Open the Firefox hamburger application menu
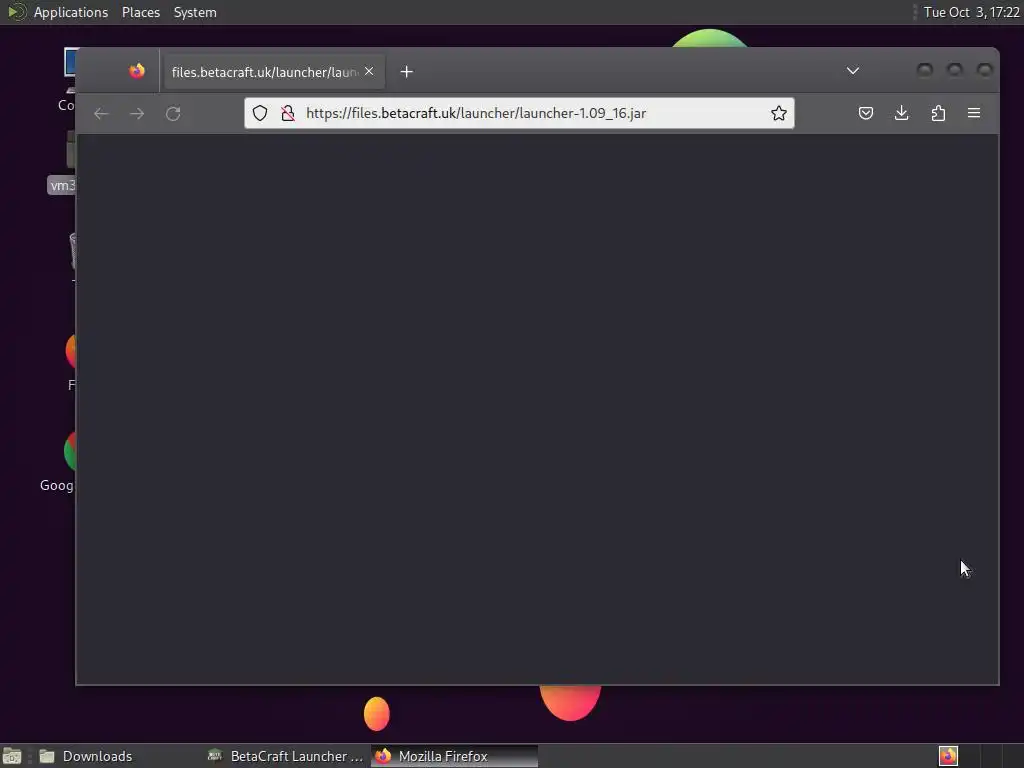 coord(974,113)
